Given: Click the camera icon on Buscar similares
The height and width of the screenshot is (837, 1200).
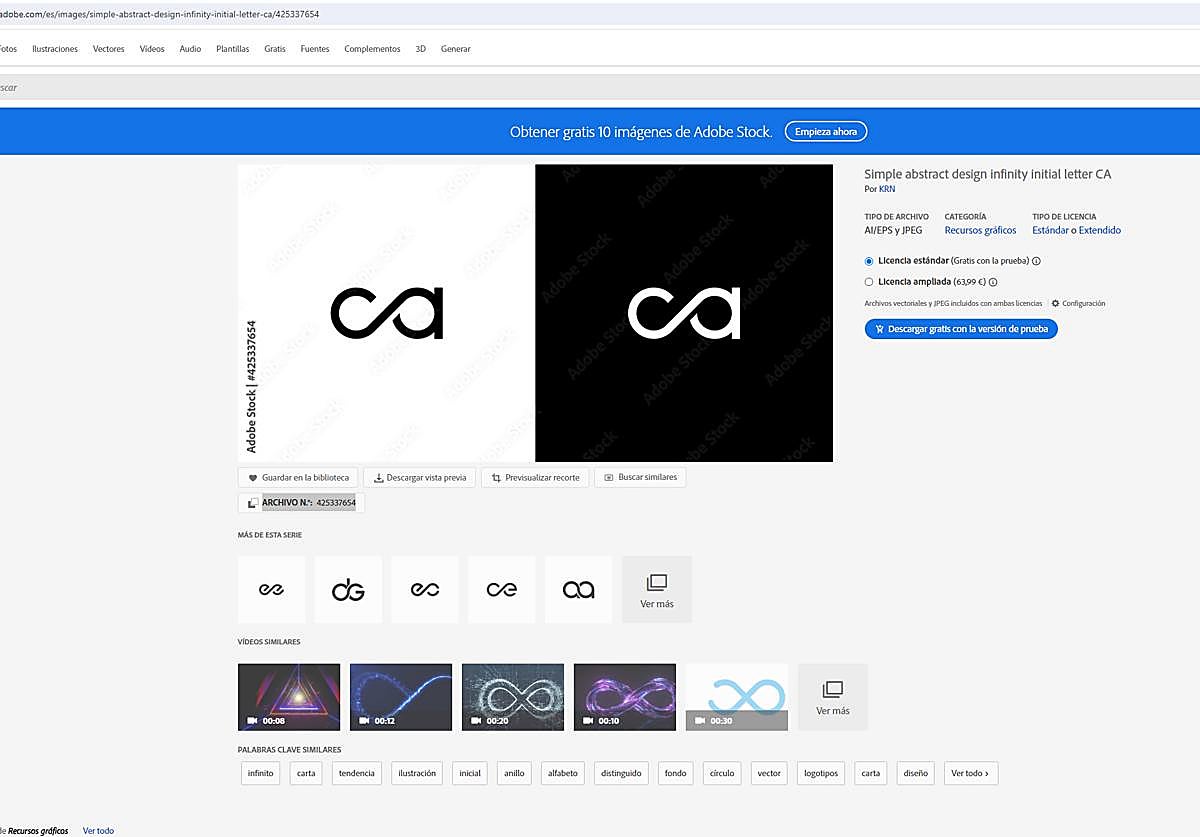Looking at the screenshot, I should 608,478.
